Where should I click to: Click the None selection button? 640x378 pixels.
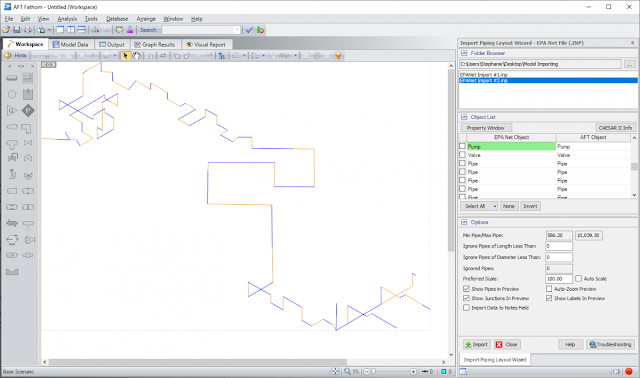coord(509,206)
